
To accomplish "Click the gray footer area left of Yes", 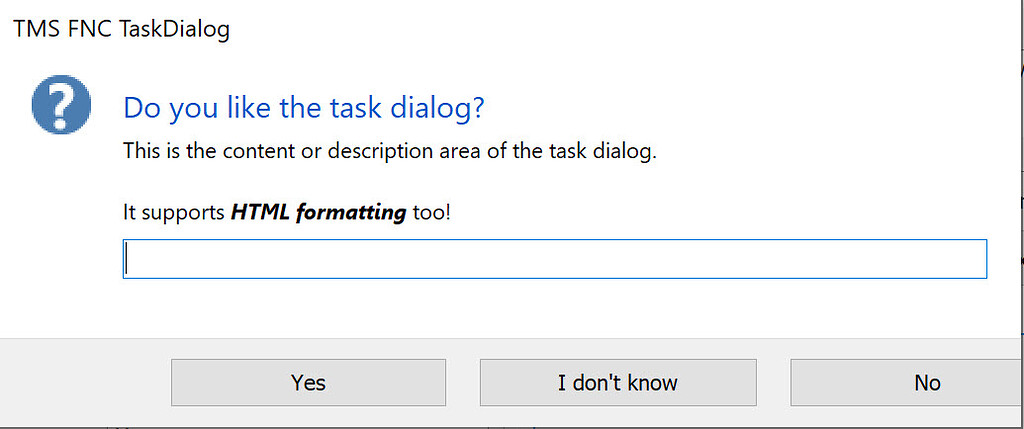I will 85,382.
